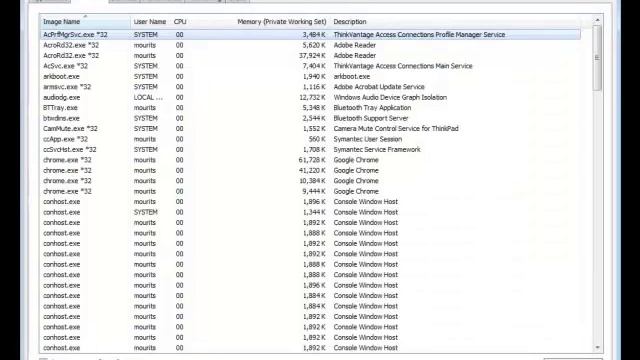Click ThinkVantage Access Connections Profile Manager Service
This screenshot has width=640, height=360.
[419, 35]
